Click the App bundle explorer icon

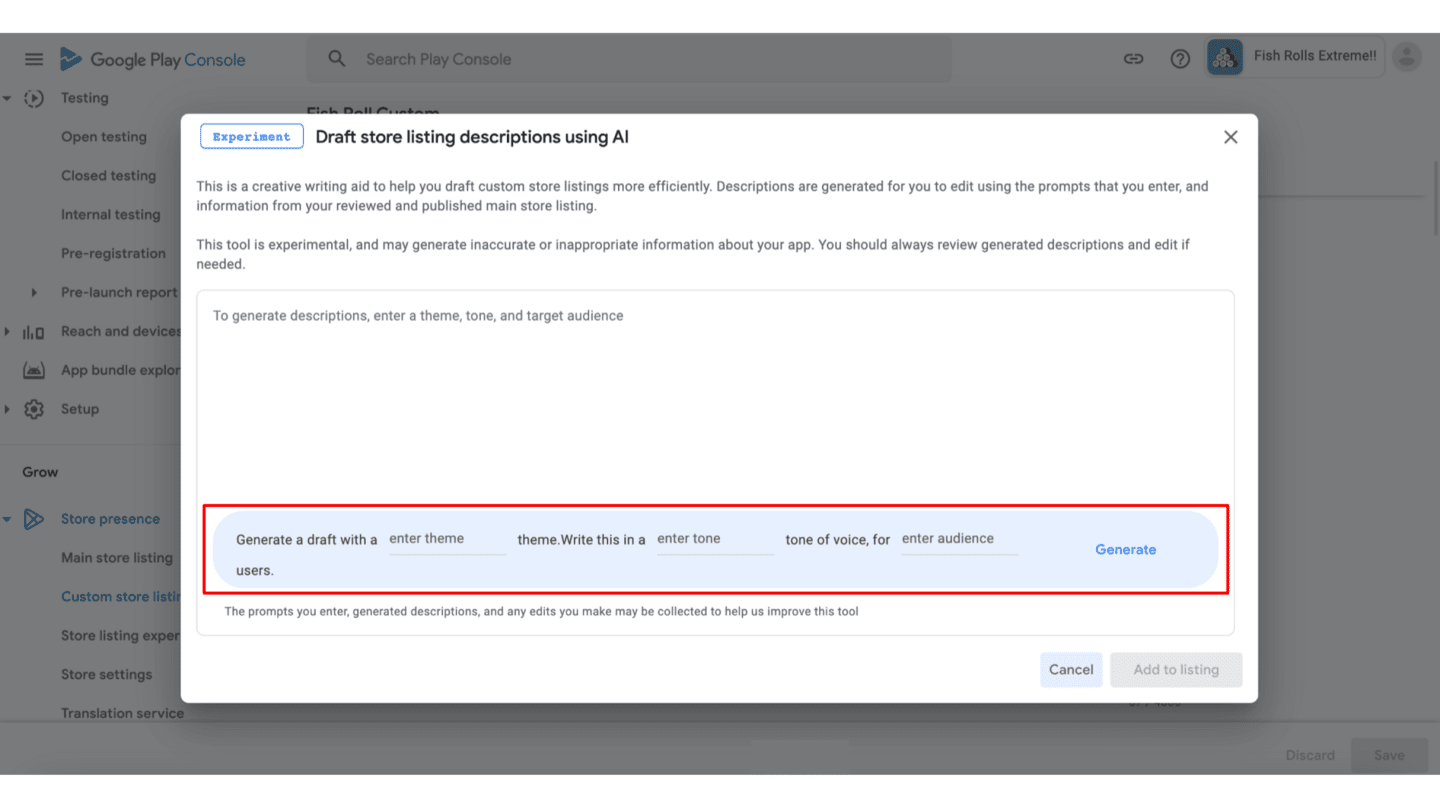pyautogui.click(x=34, y=370)
